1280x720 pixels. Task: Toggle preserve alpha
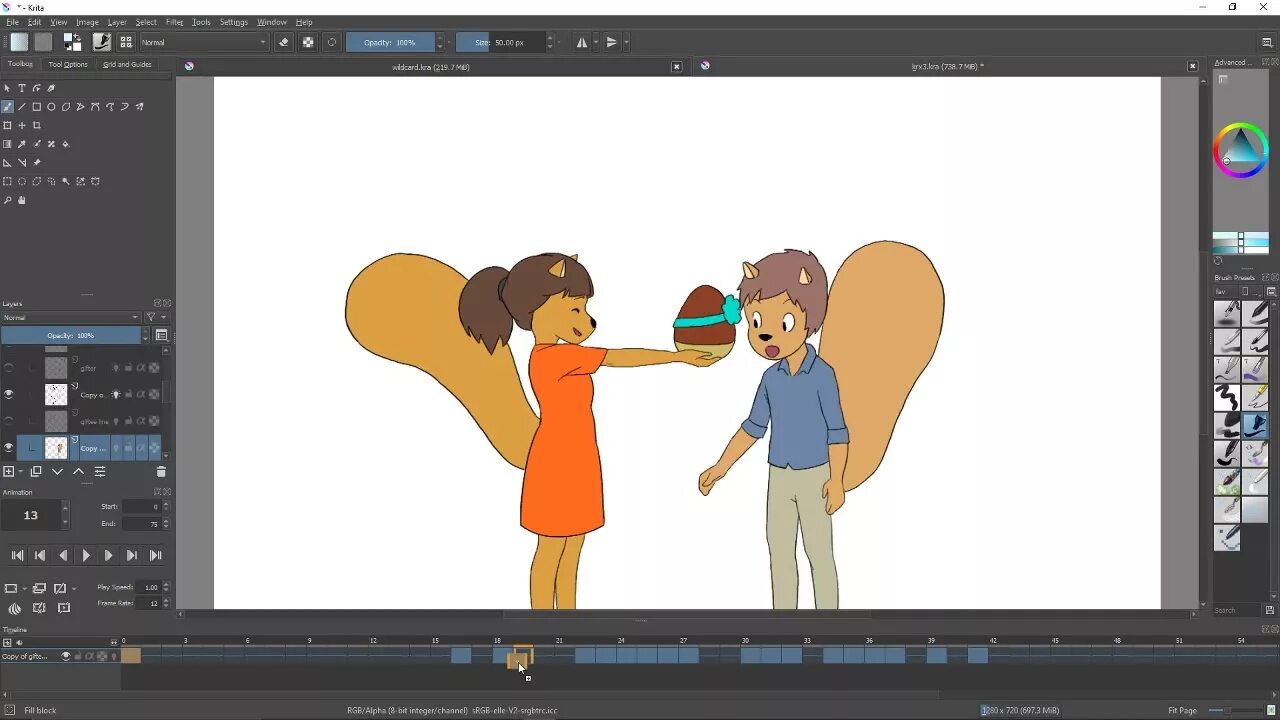pos(307,42)
